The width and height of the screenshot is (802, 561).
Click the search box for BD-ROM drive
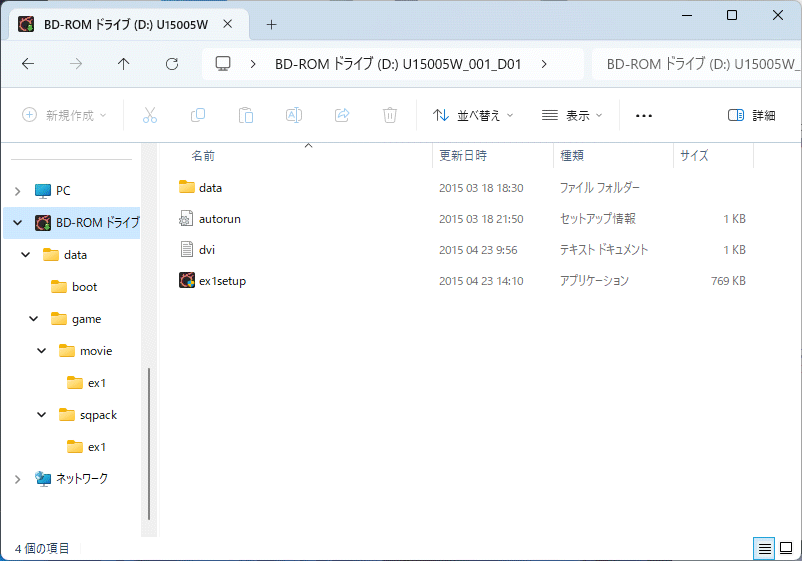point(697,64)
